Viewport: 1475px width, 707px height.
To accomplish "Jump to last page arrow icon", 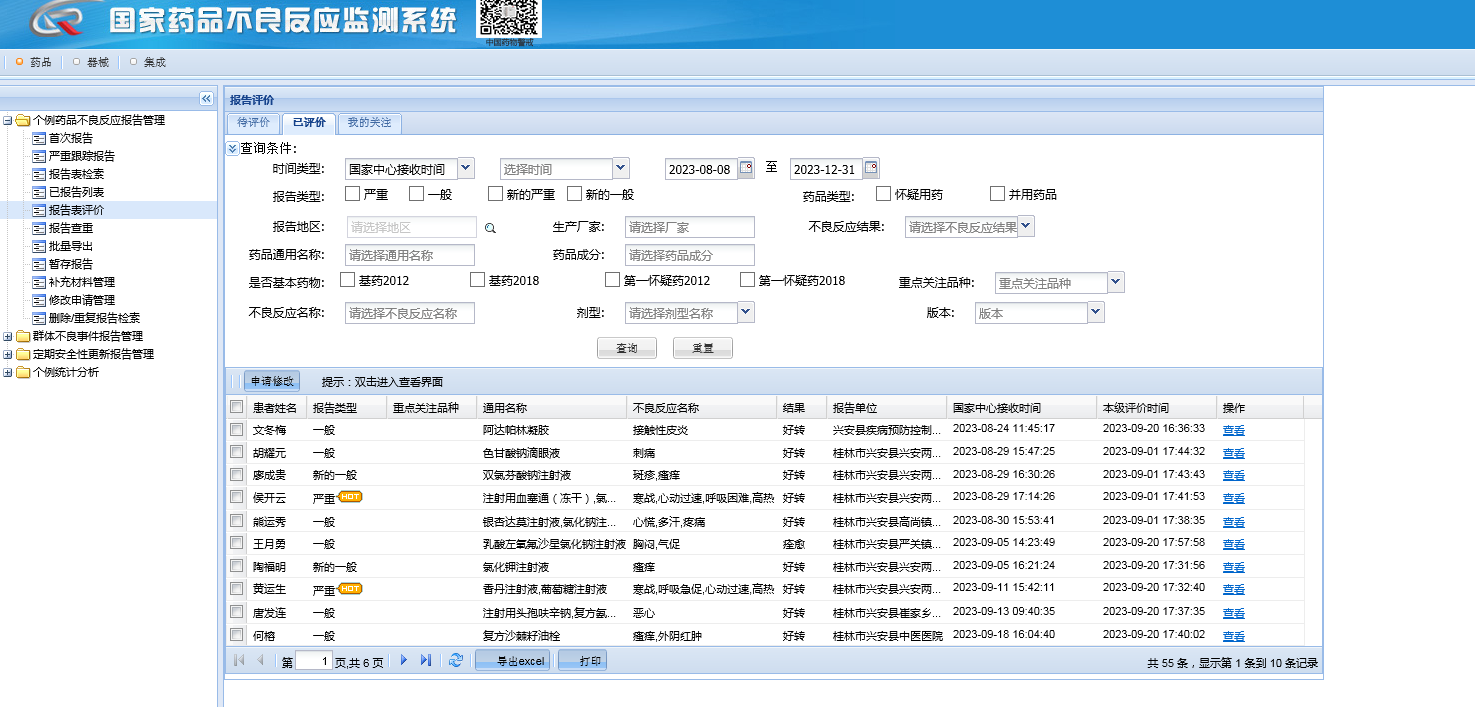I will click(426, 660).
